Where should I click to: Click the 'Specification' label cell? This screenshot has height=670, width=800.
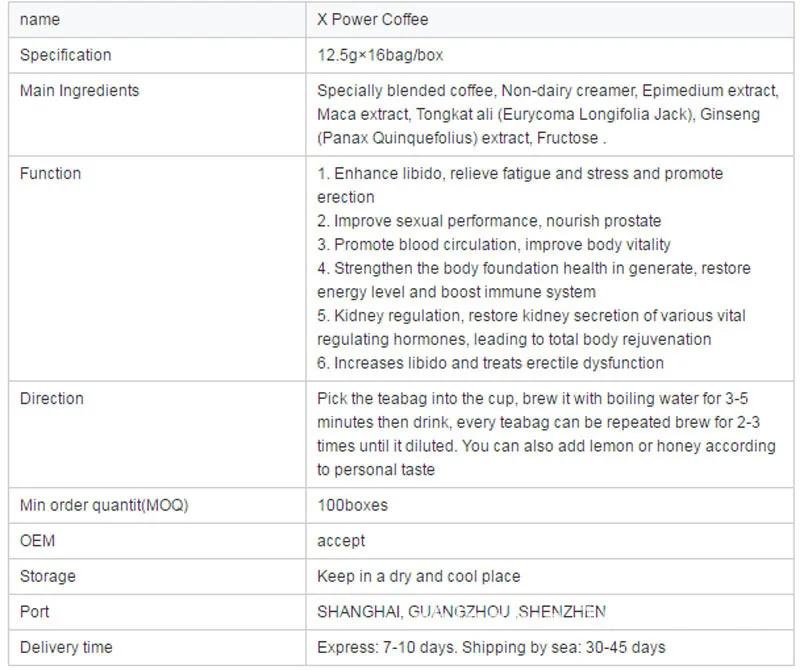pyautogui.click(x=66, y=55)
